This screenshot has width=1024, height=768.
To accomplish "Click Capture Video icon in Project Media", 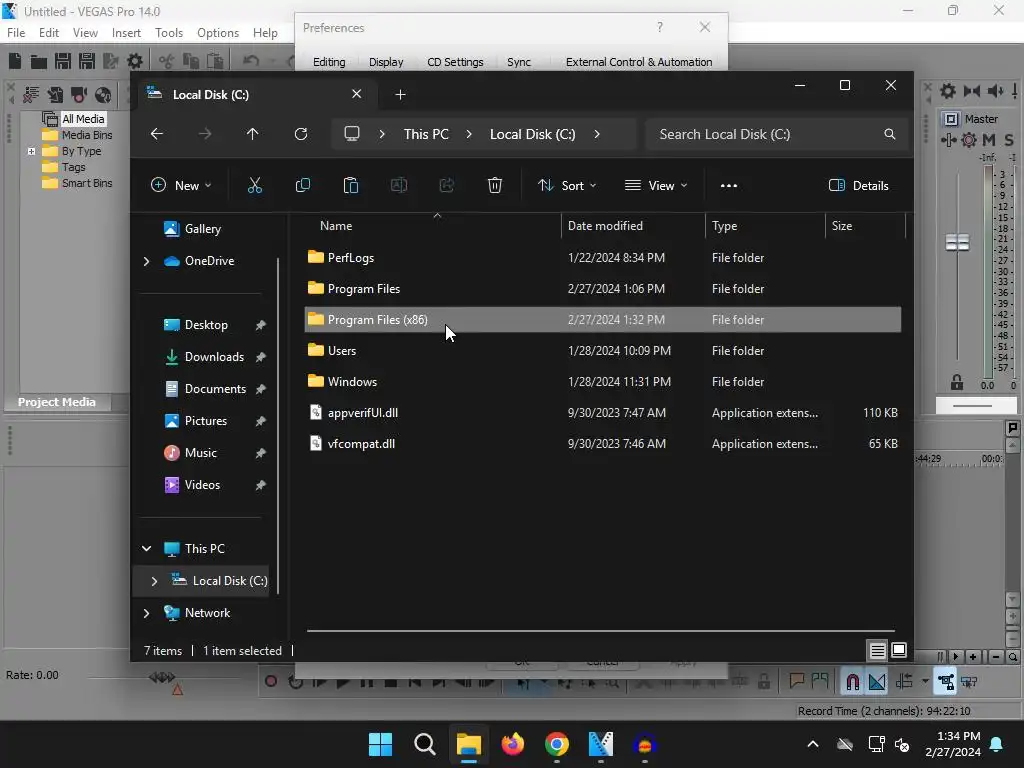I will point(79,95).
